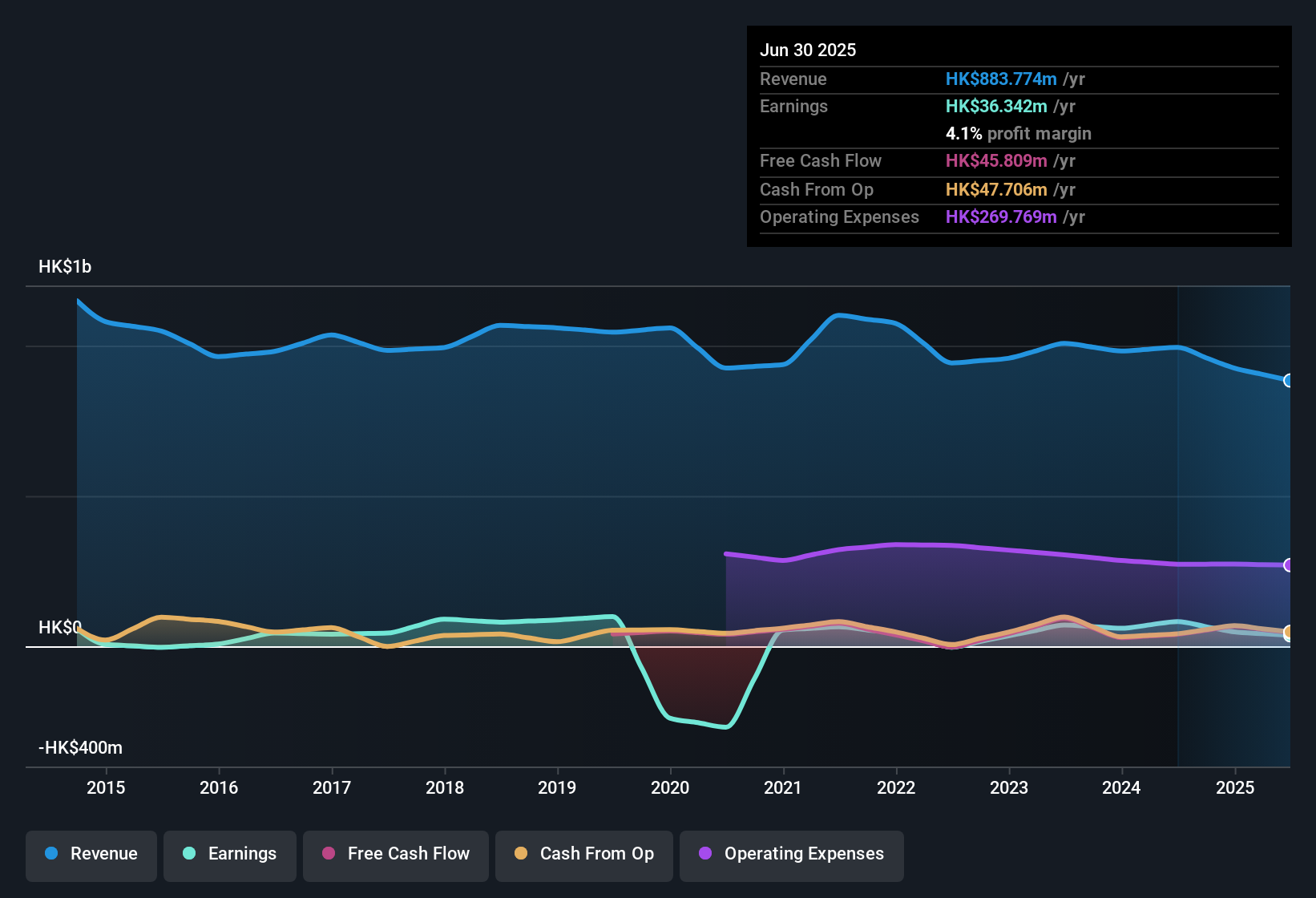The width and height of the screenshot is (1316, 898).
Task: Toggle the Operating Expenses series visibility
Action: [x=792, y=855]
